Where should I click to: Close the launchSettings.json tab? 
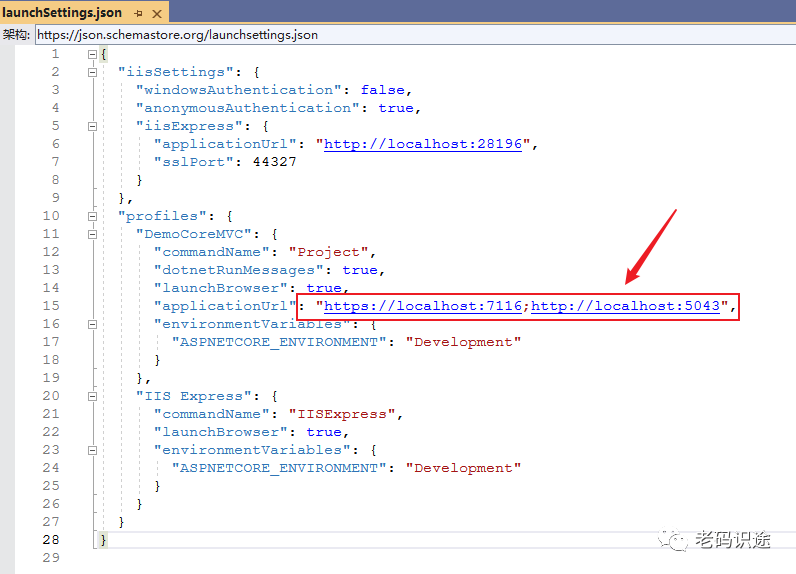157,14
